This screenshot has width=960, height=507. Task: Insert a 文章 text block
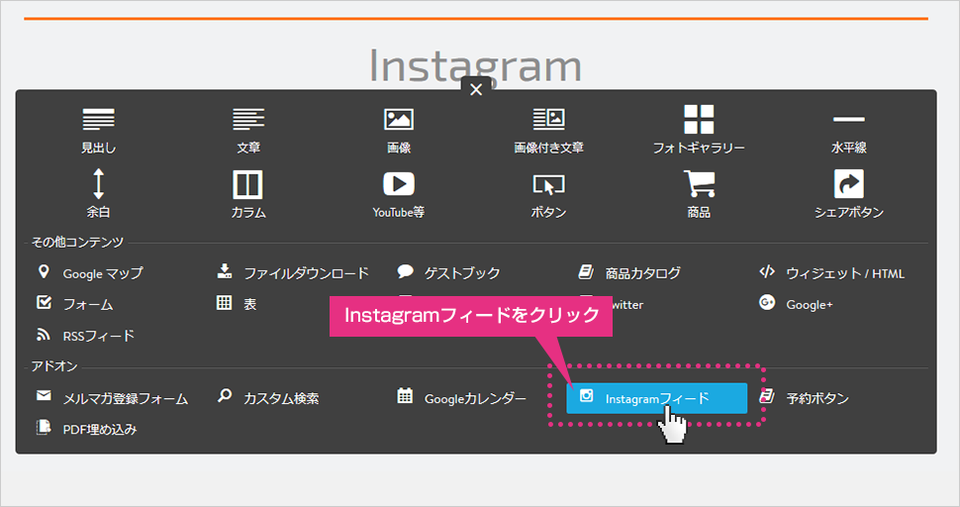pos(249,130)
